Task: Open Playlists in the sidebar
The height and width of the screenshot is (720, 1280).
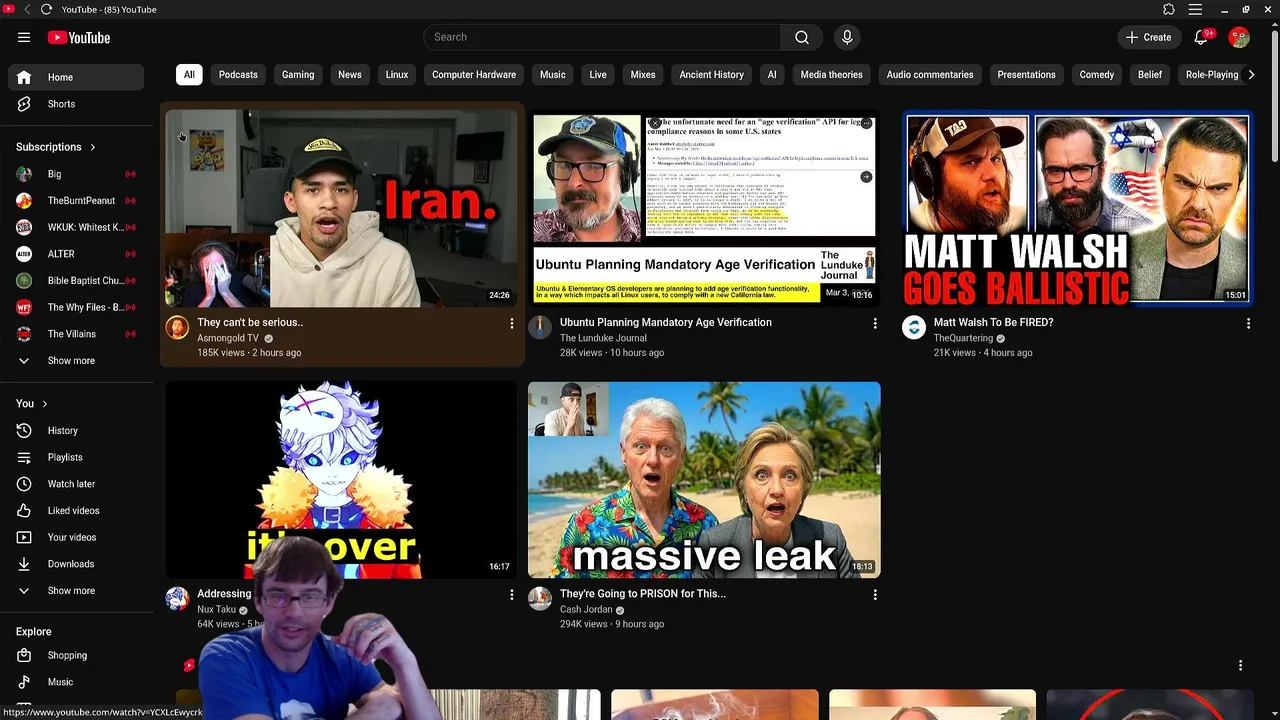Action: pos(76,457)
